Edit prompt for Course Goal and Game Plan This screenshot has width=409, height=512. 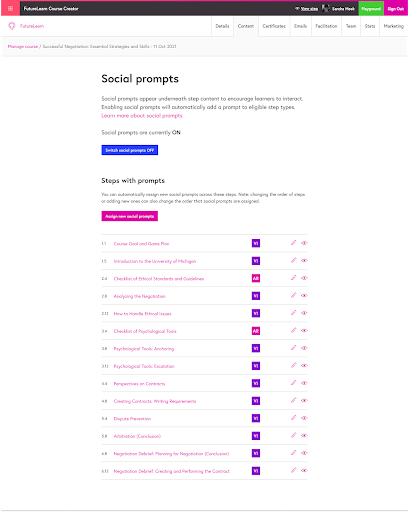pos(293,243)
